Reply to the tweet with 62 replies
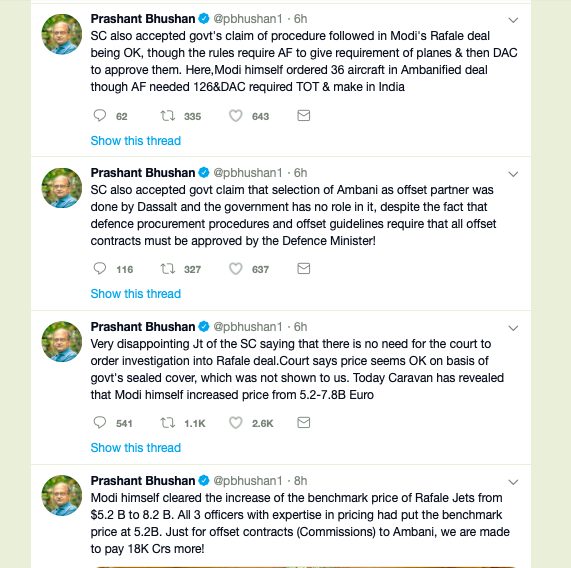This screenshot has width=571, height=568. pyautogui.click(x=99, y=115)
